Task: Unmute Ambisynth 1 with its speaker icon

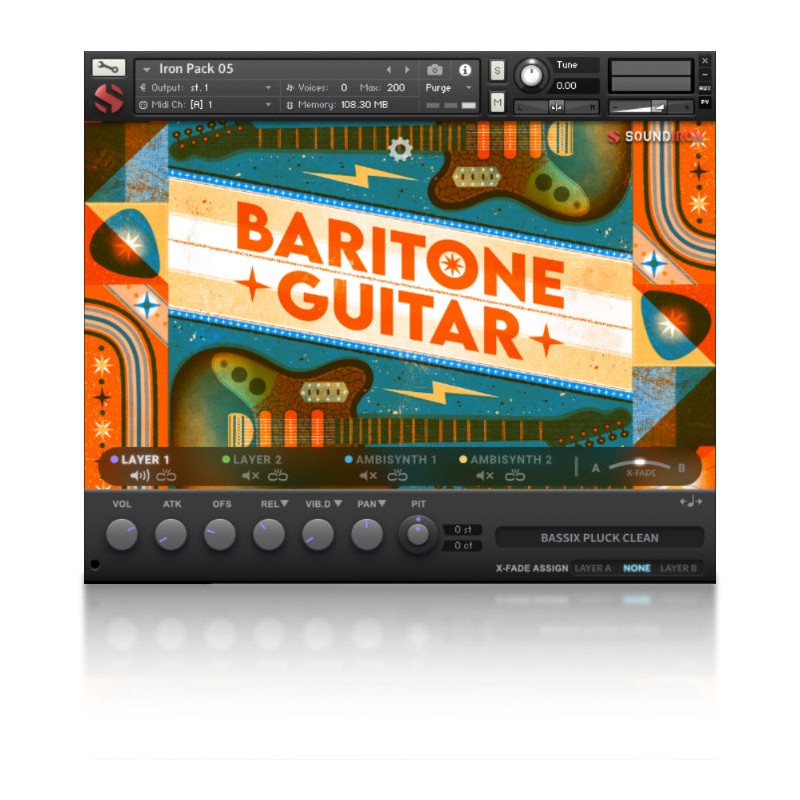Action: point(364,475)
